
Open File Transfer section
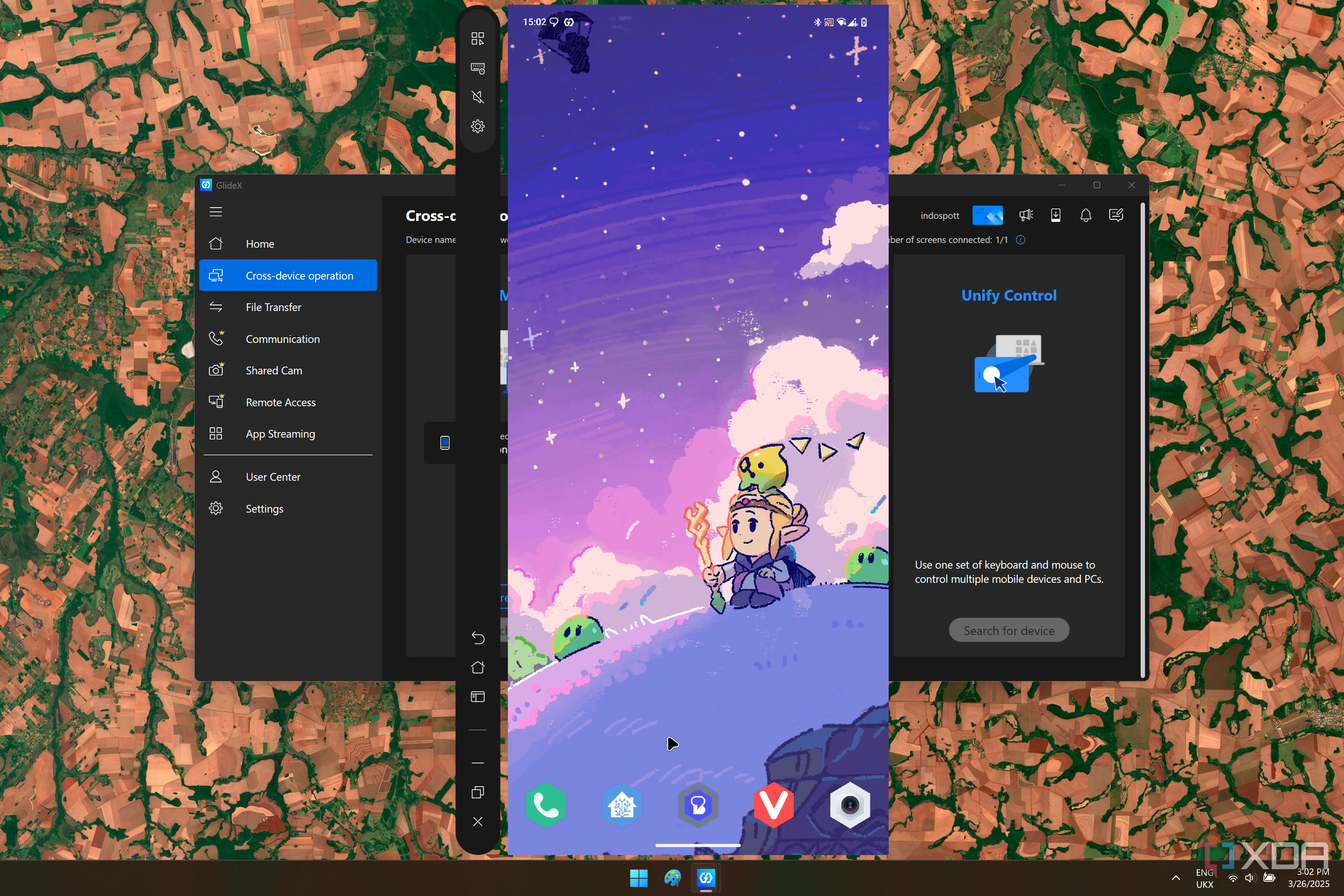tap(288, 307)
